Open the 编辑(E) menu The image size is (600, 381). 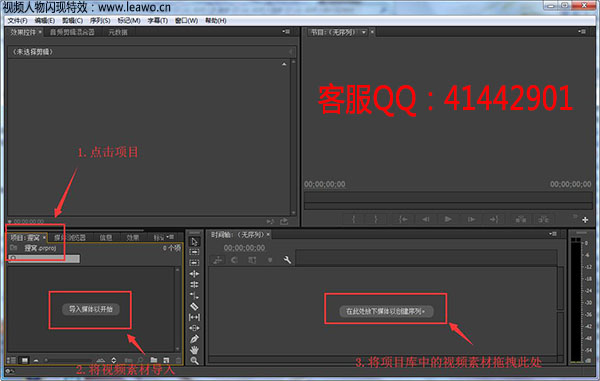point(44,21)
